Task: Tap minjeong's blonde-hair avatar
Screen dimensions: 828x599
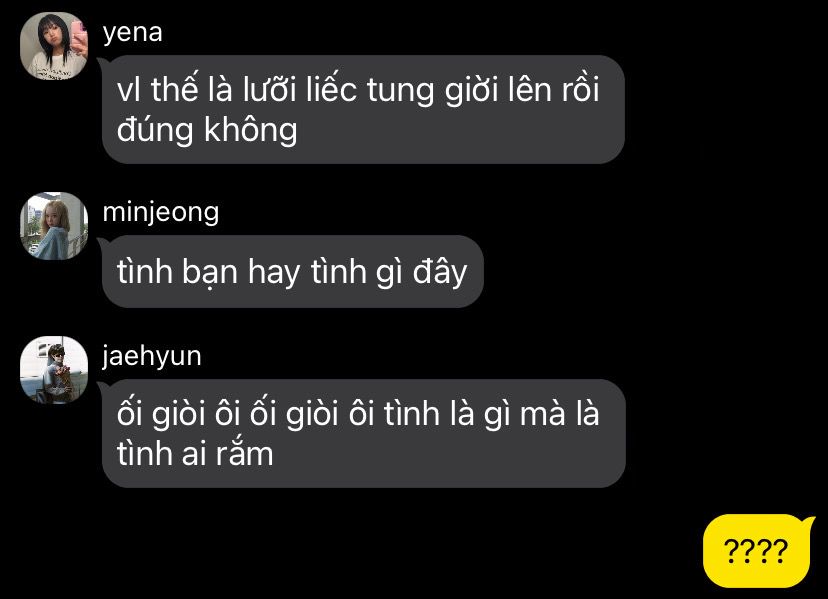Action: 54,226
